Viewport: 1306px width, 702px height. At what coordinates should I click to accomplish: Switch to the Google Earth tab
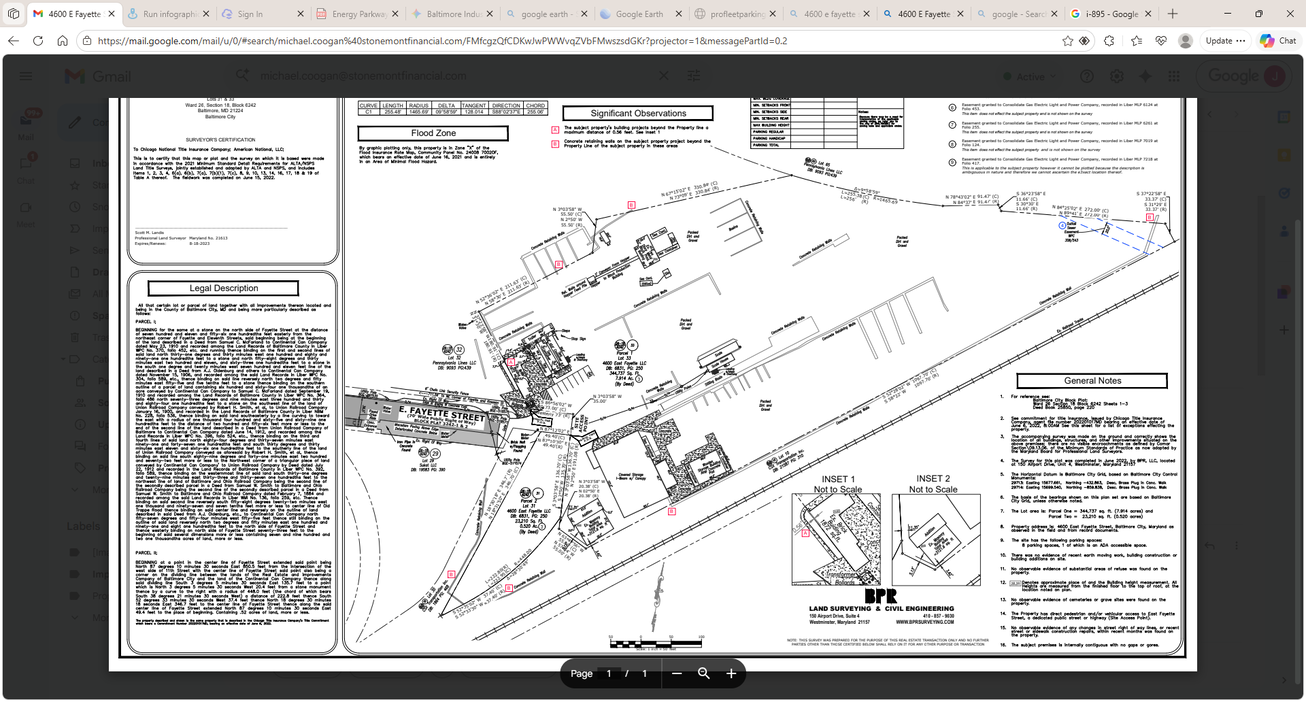[639, 14]
